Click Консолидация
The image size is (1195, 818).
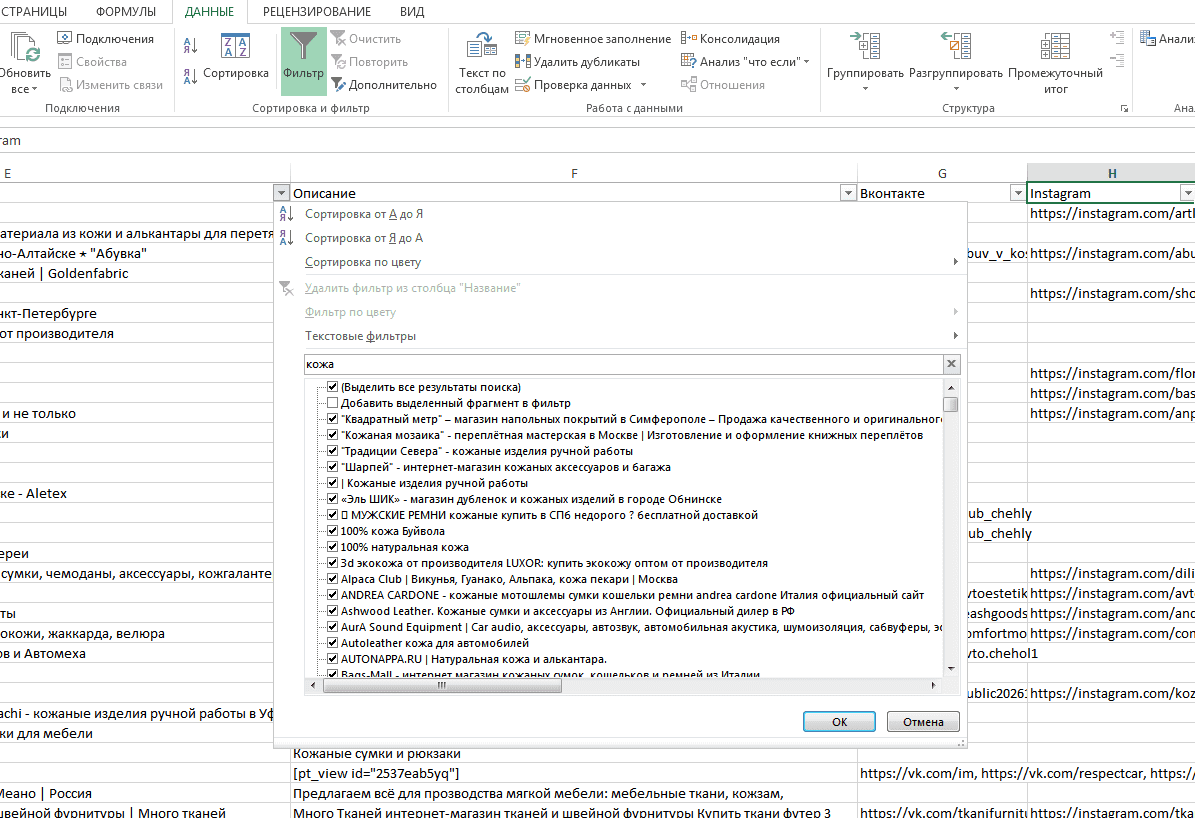[x=730, y=39]
